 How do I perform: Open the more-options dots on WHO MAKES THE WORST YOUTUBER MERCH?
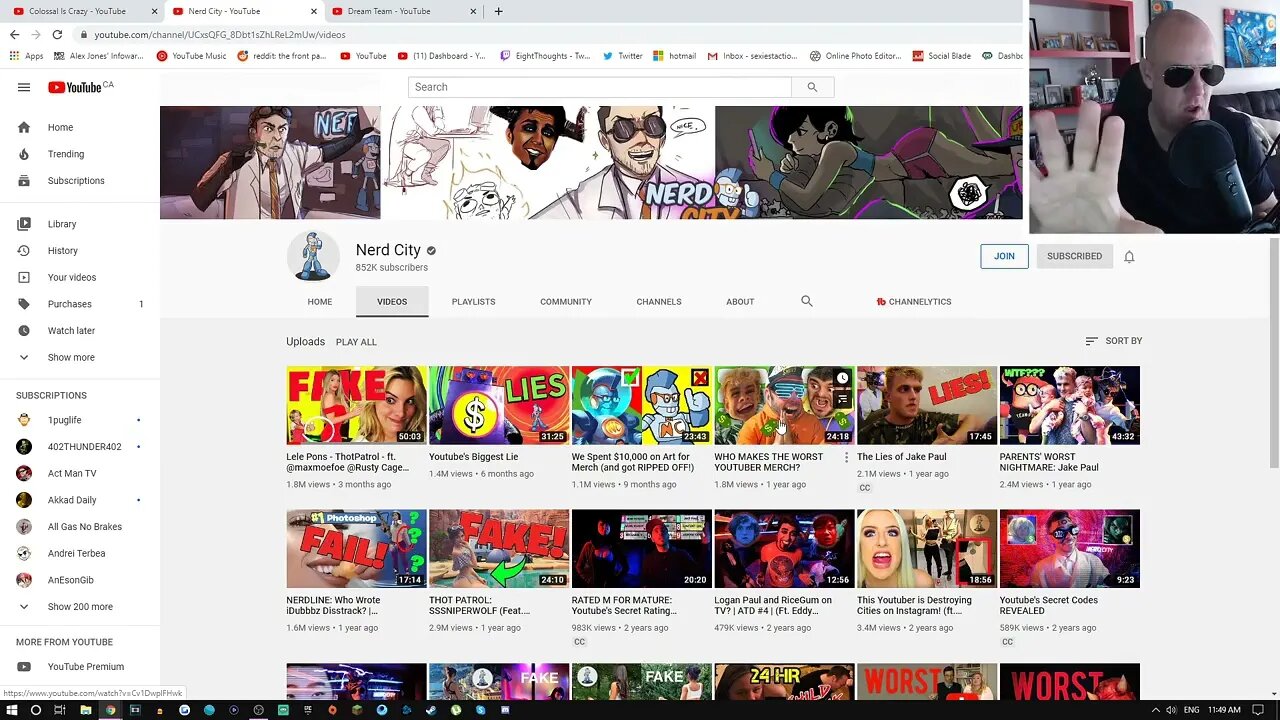tap(846, 458)
